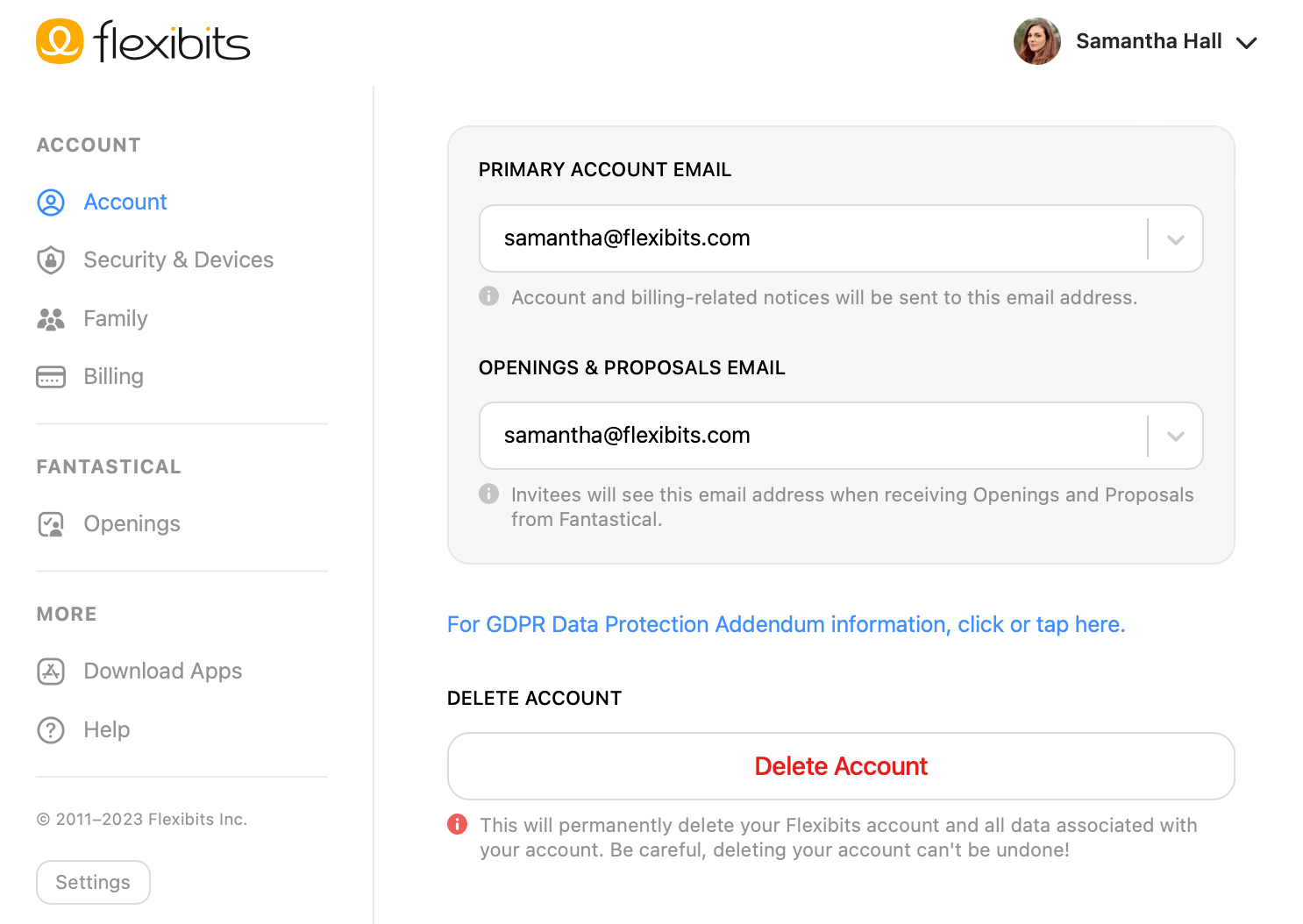Click the ACCOUNT sidebar section header

click(x=89, y=145)
